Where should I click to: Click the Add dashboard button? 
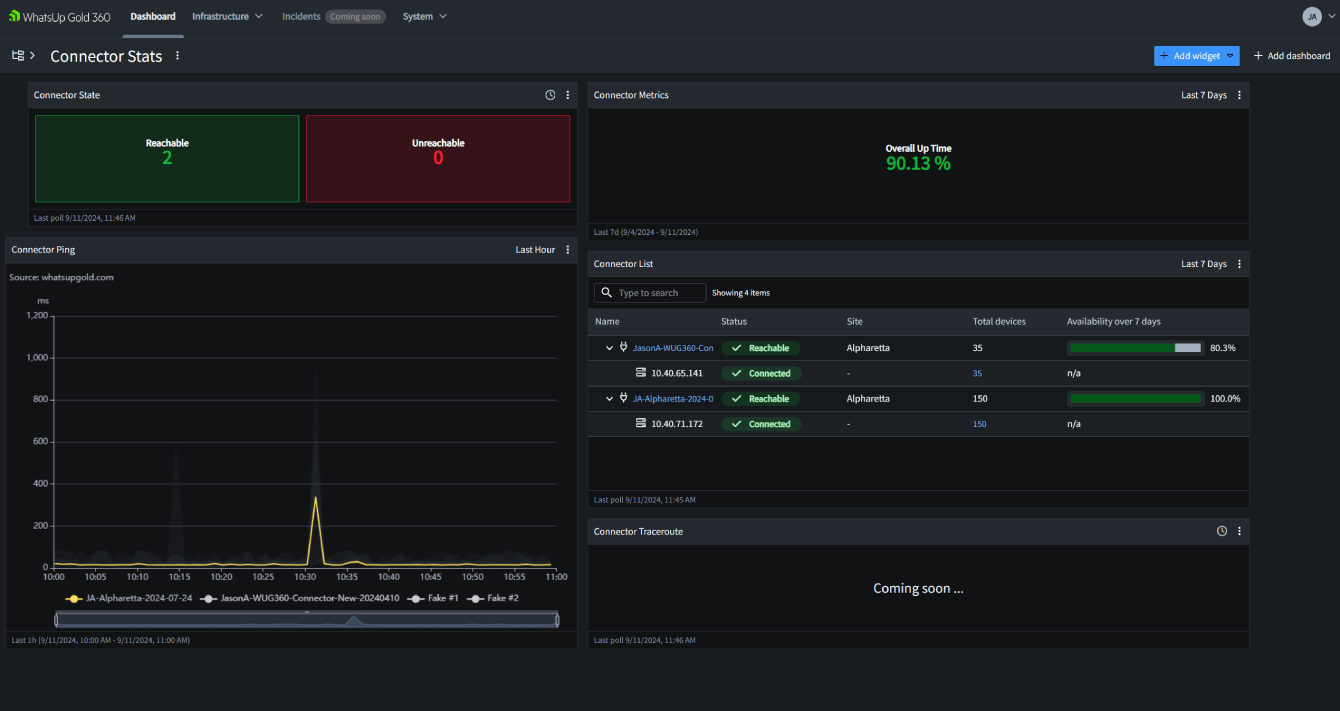[1292, 56]
